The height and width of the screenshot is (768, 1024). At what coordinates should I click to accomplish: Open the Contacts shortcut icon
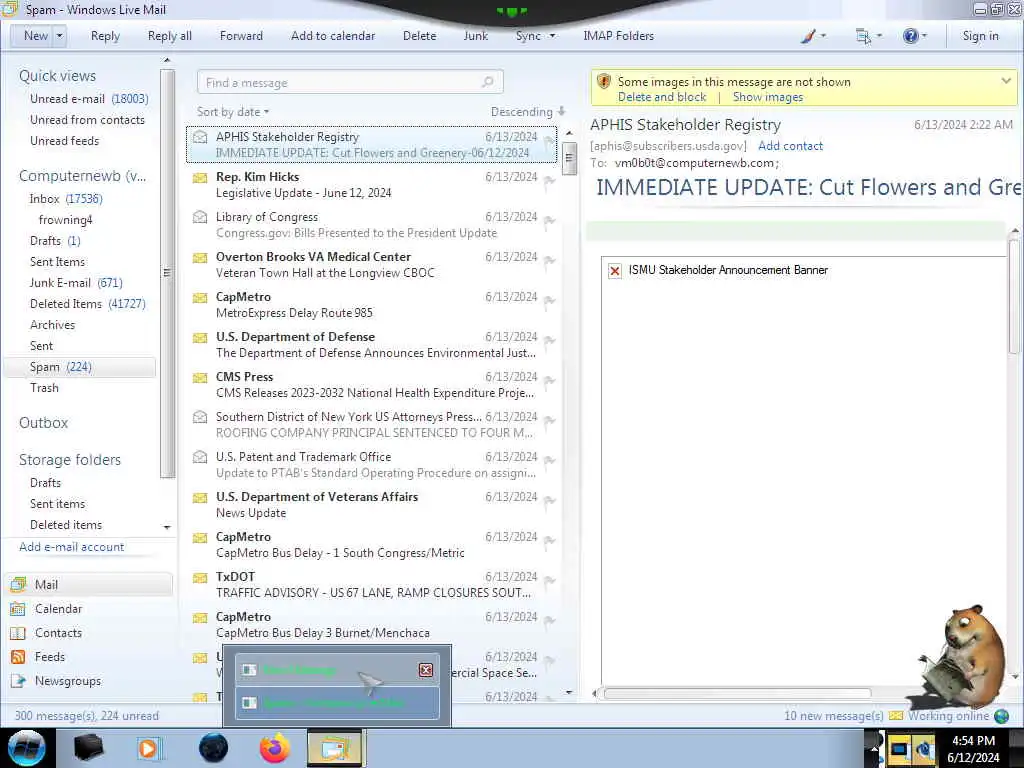coord(18,633)
